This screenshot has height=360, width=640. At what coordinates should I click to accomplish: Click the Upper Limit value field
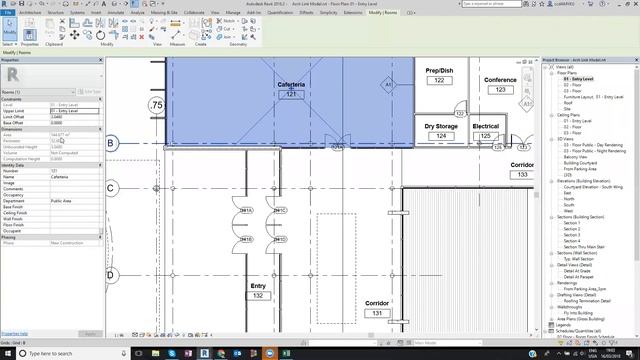(x=75, y=111)
